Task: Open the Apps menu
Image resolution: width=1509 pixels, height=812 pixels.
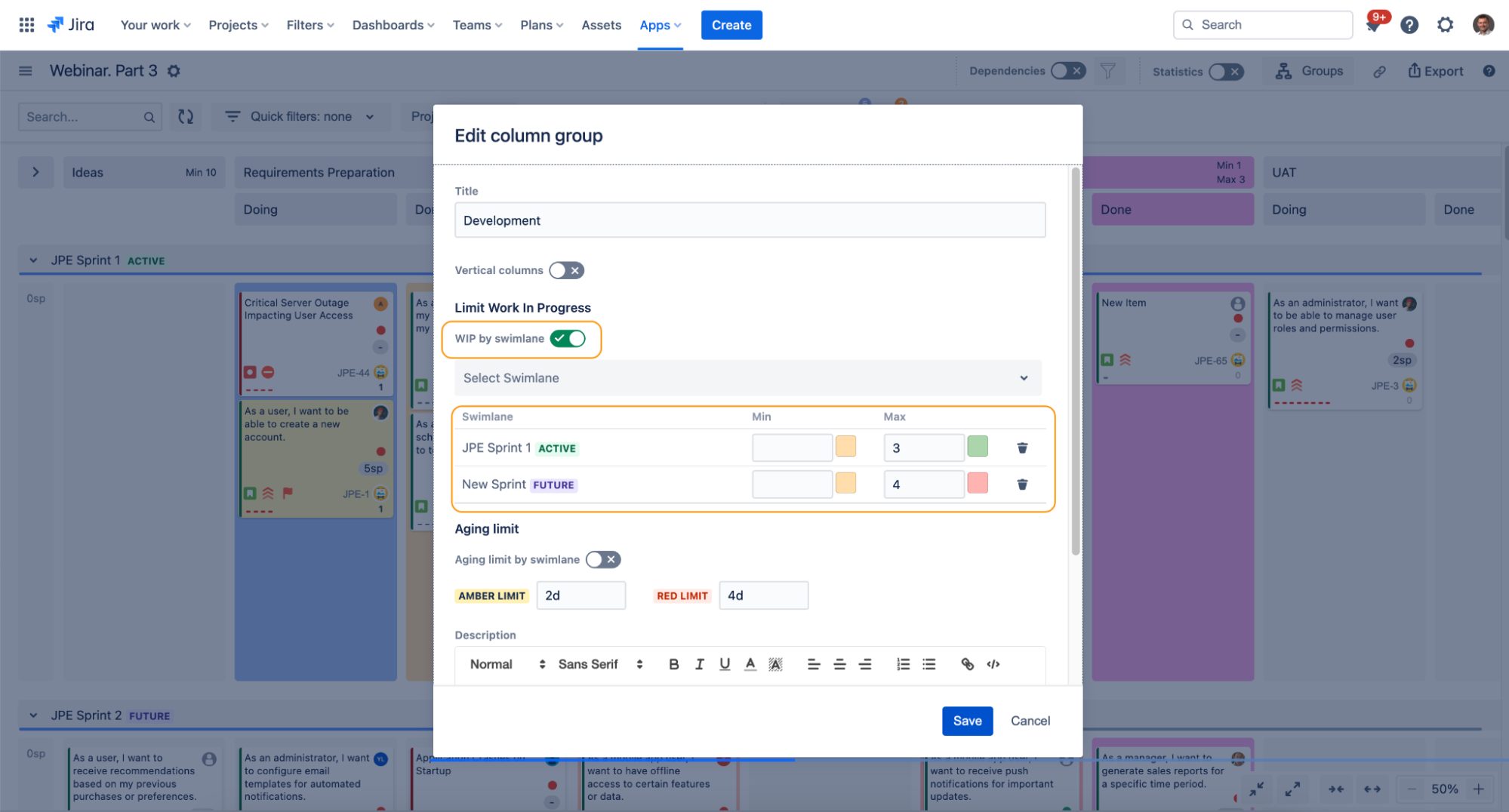Action: (660, 25)
